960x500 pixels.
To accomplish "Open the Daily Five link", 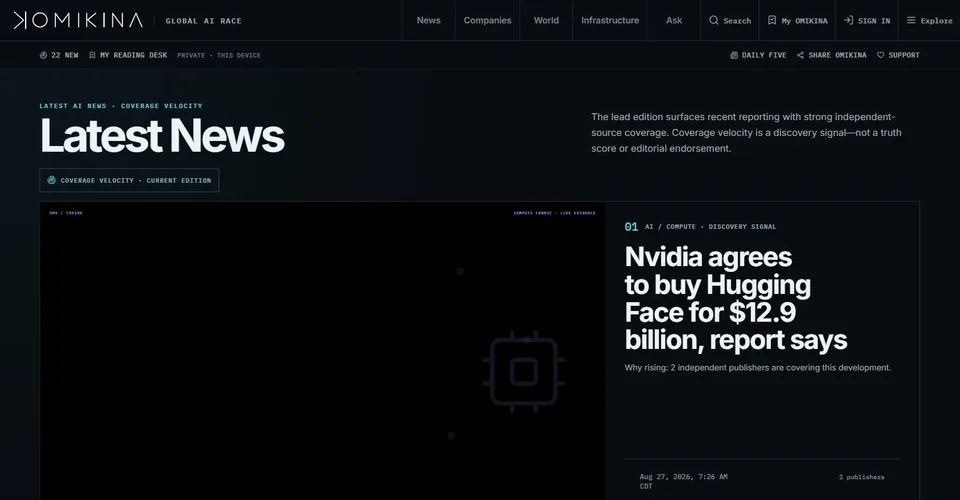I will [x=758, y=55].
